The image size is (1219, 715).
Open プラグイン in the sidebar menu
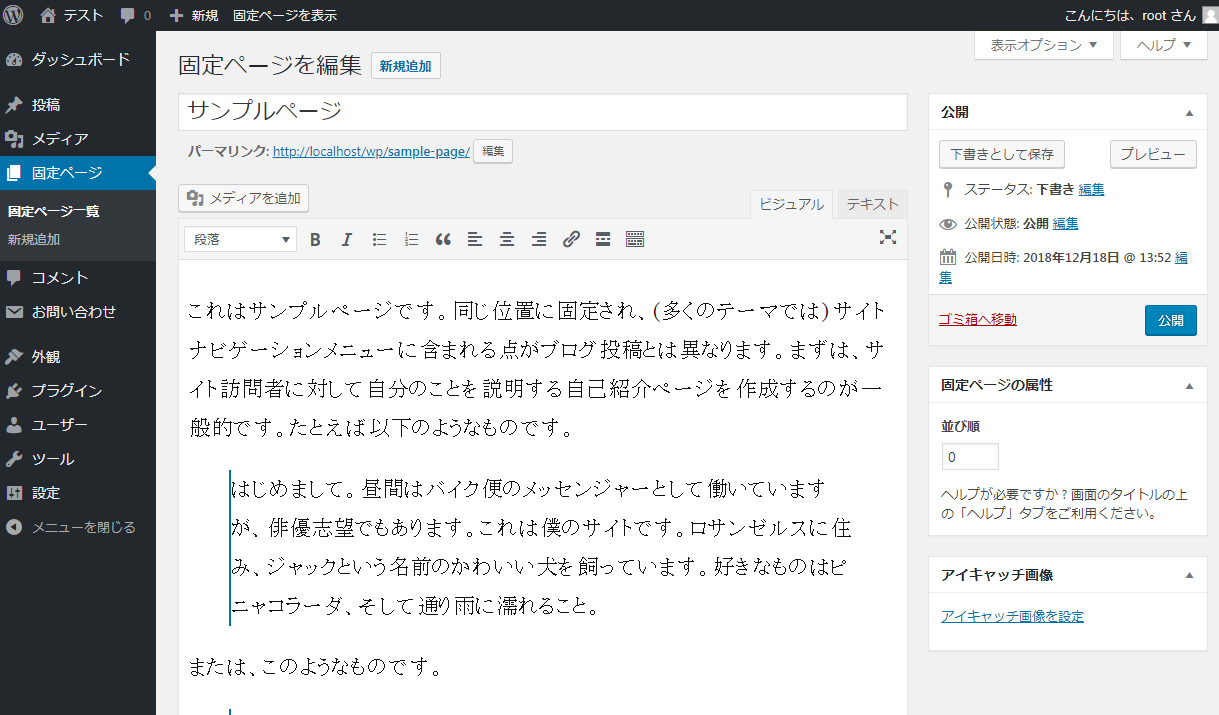(x=66, y=391)
